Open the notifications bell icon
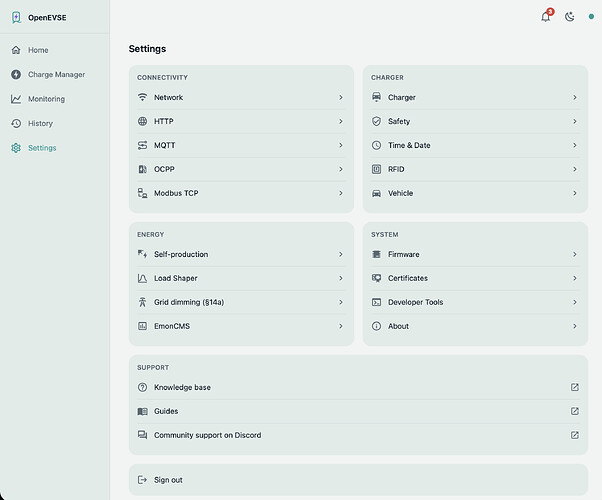This screenshot has width=602, height=500. click(546, 17)
